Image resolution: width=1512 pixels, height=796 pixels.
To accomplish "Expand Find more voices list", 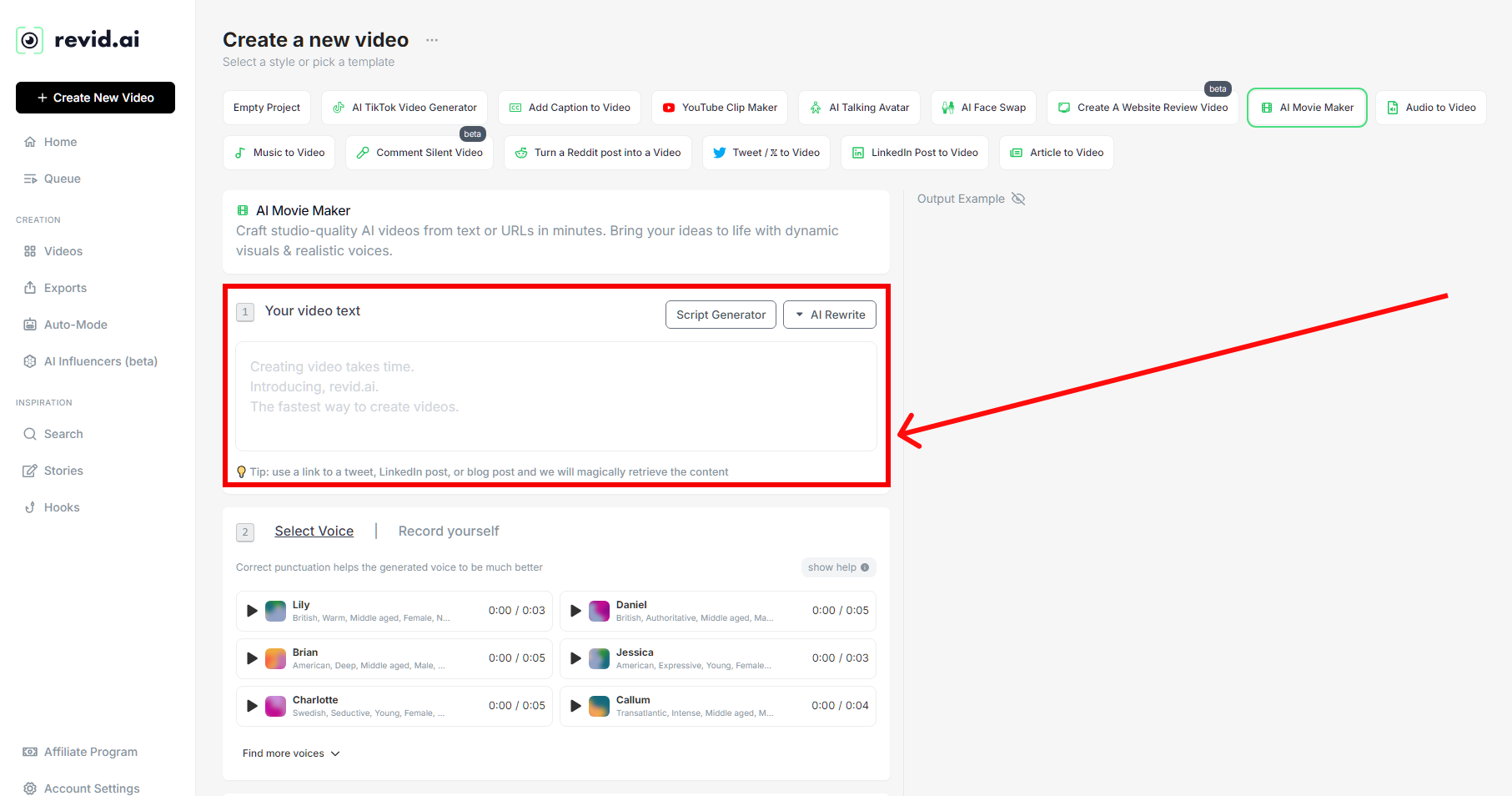I will (x=291, y=753).
